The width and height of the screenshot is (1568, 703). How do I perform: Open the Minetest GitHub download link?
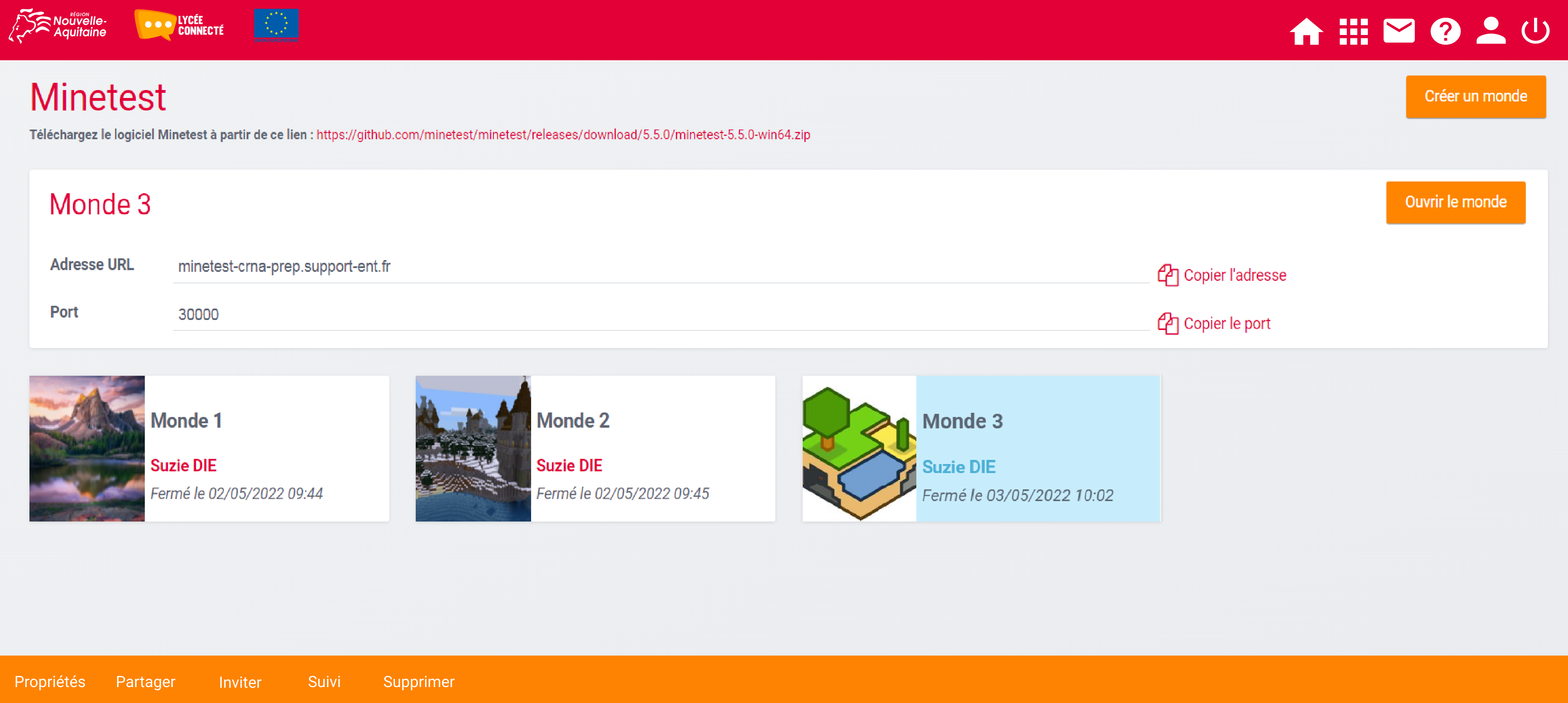(x=563, y=134)
